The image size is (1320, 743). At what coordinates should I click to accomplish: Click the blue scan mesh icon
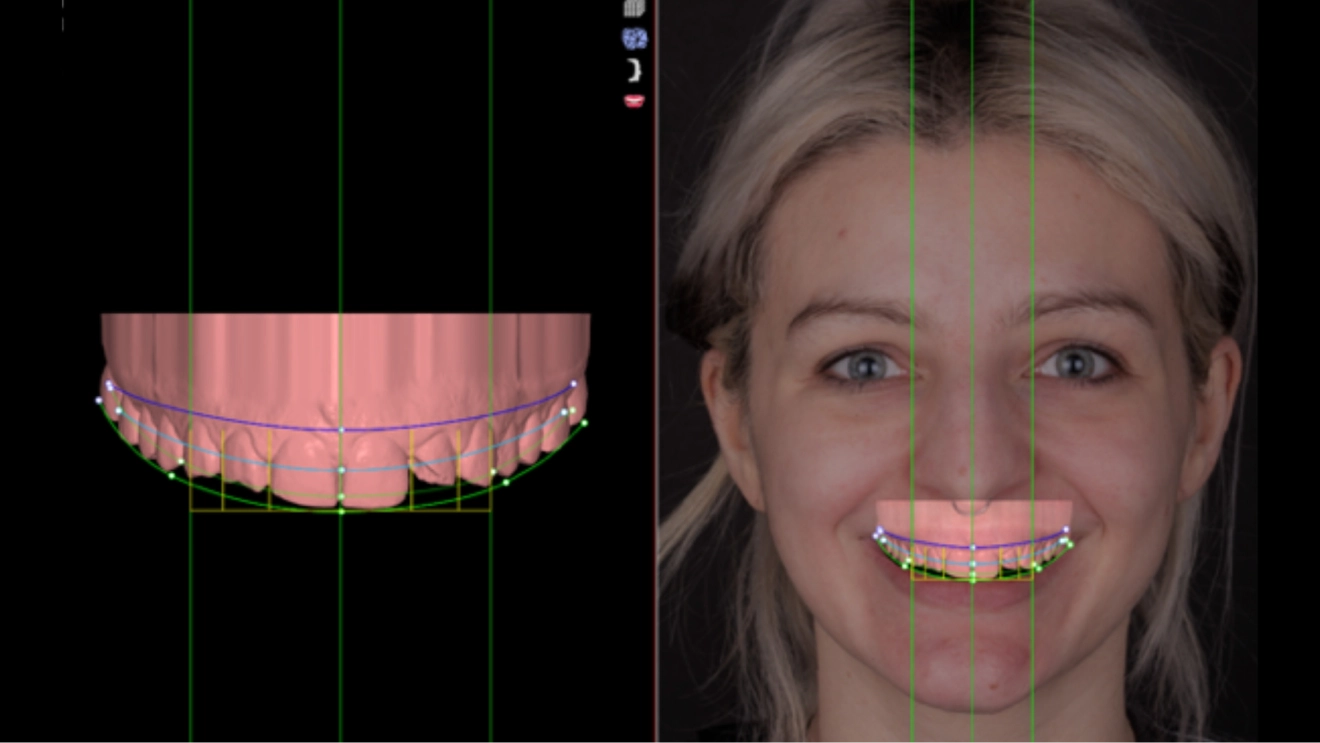click(x=634, y=39)
